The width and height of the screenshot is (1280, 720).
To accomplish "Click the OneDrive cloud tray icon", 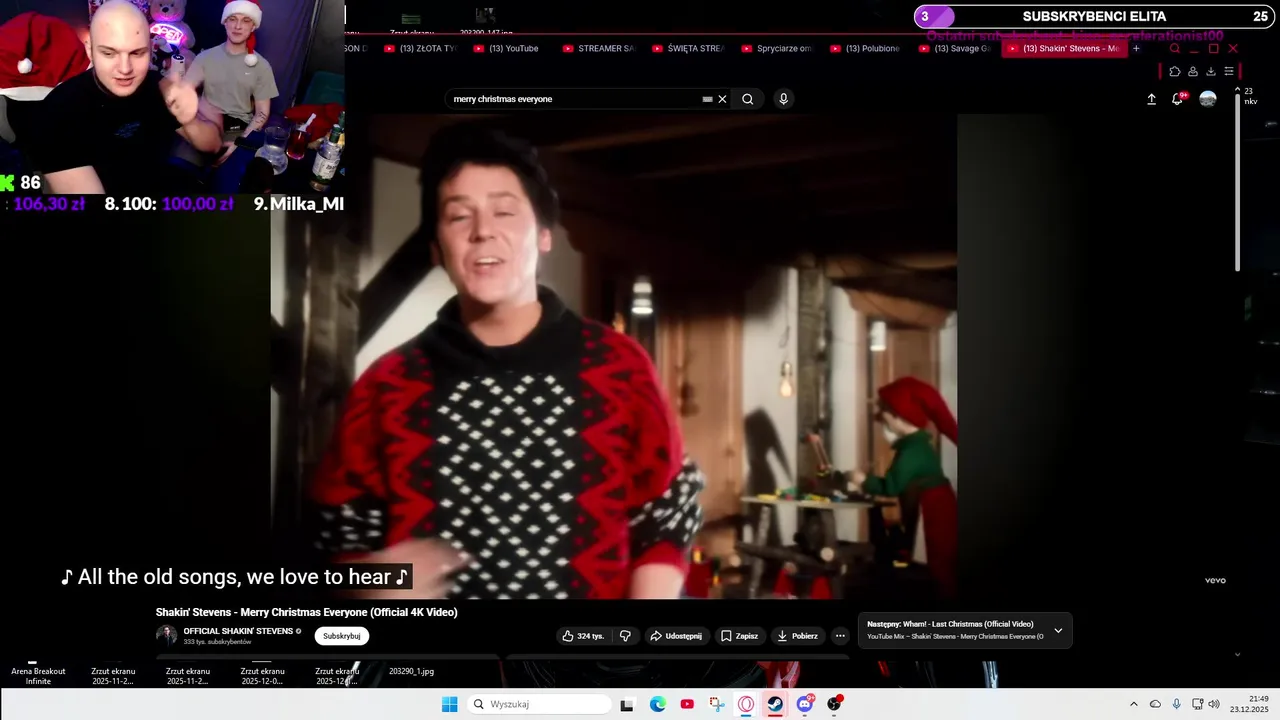I will click(1155, 704).
